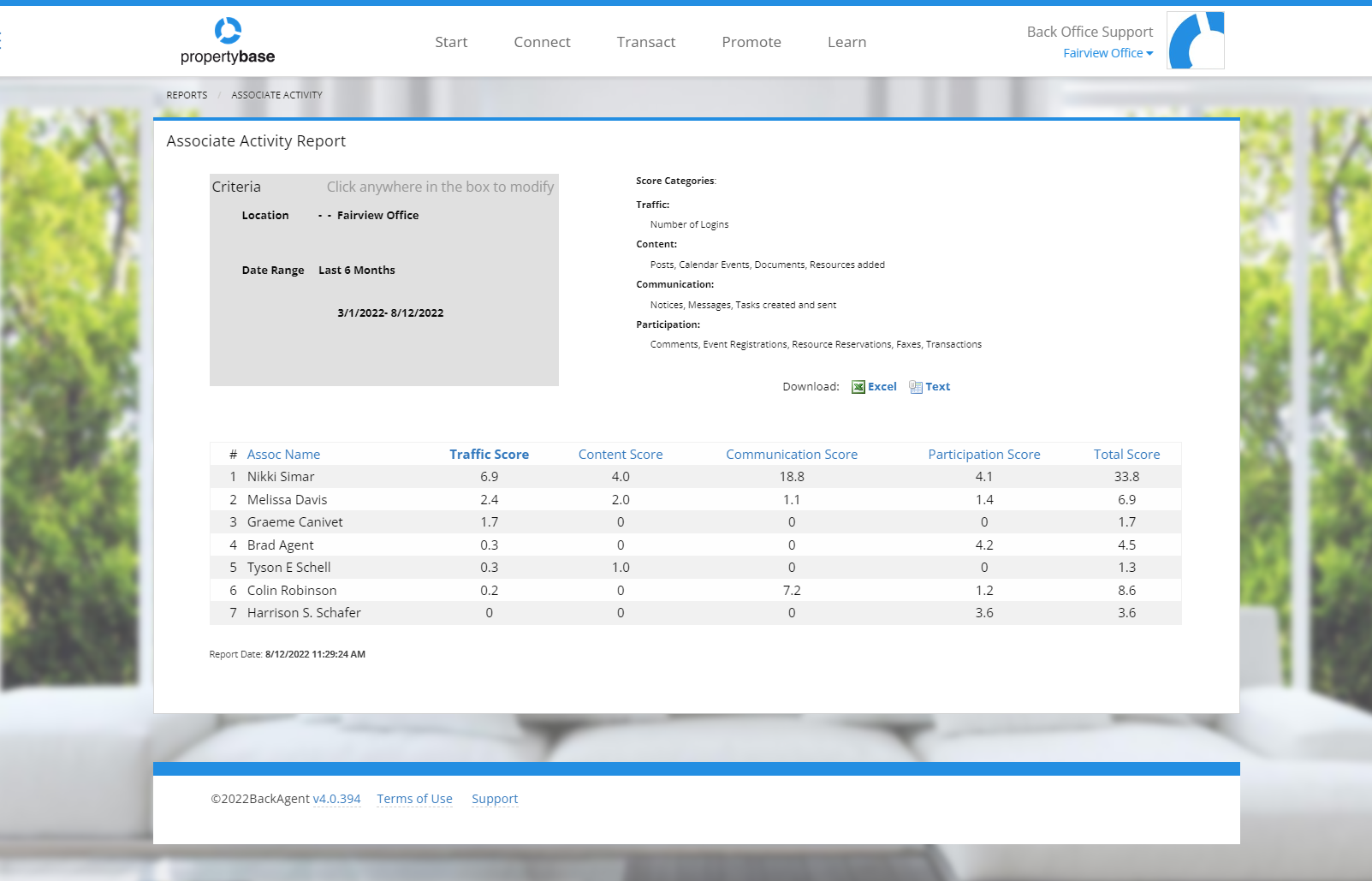The width and height of the screenshot is (1372, 881).
Task: Open the Fairview Office dropdown
Action: tap(1108, 53)
